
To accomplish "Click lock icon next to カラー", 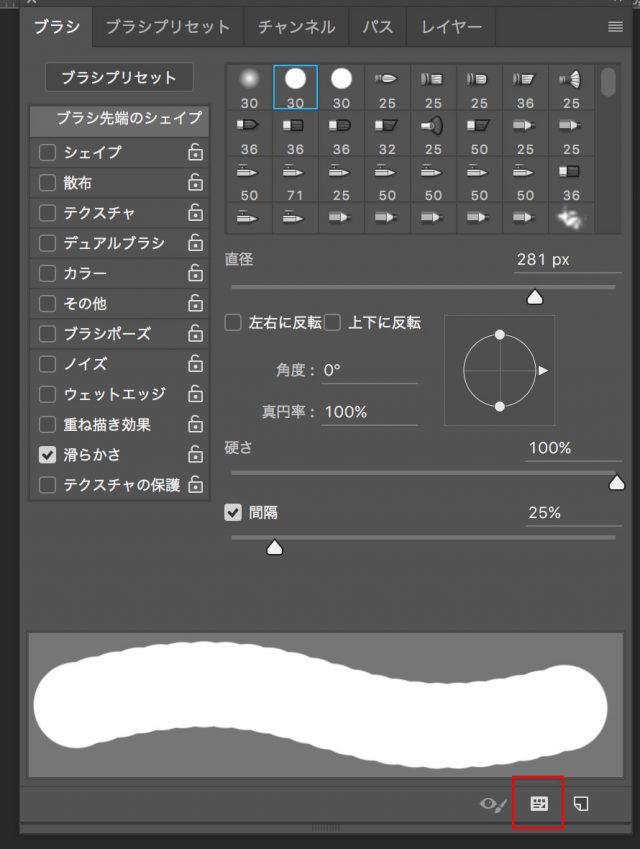I will pyautogui.click(x=196, y=274).
